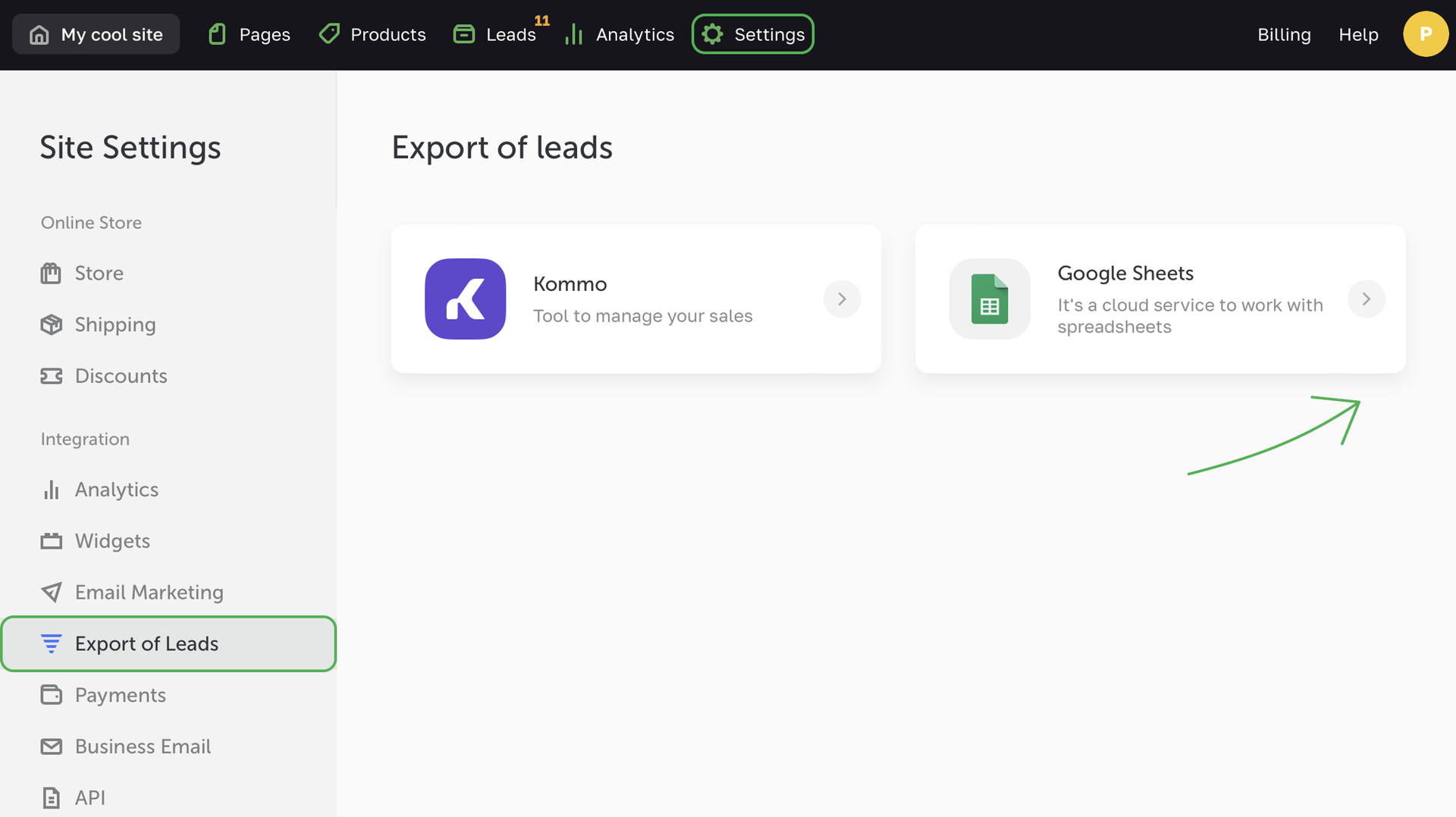Click the yellow P profile avatar
Screen dimensions: 1456x817
click(1425, 34)
